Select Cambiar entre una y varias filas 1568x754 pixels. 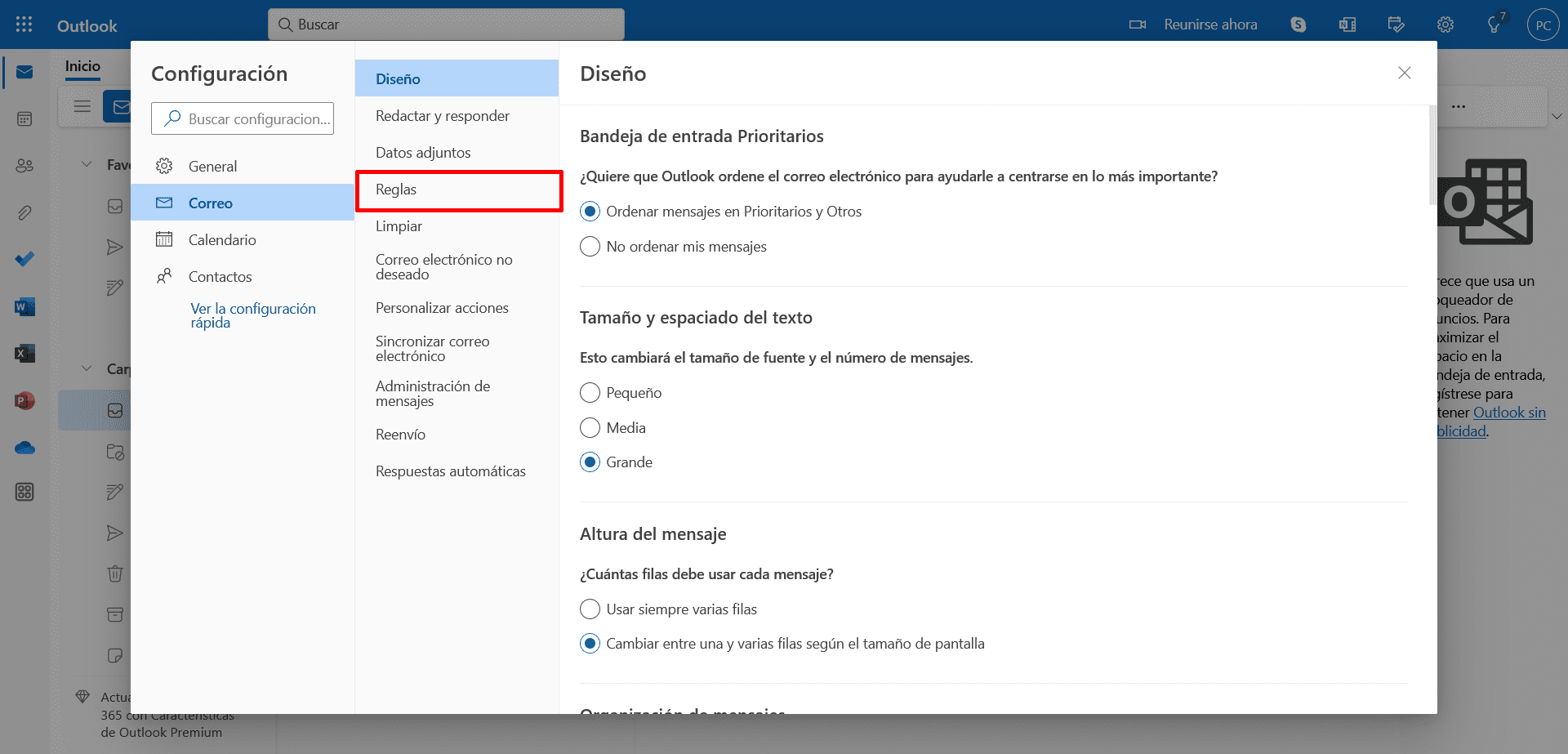click(782, 644)
